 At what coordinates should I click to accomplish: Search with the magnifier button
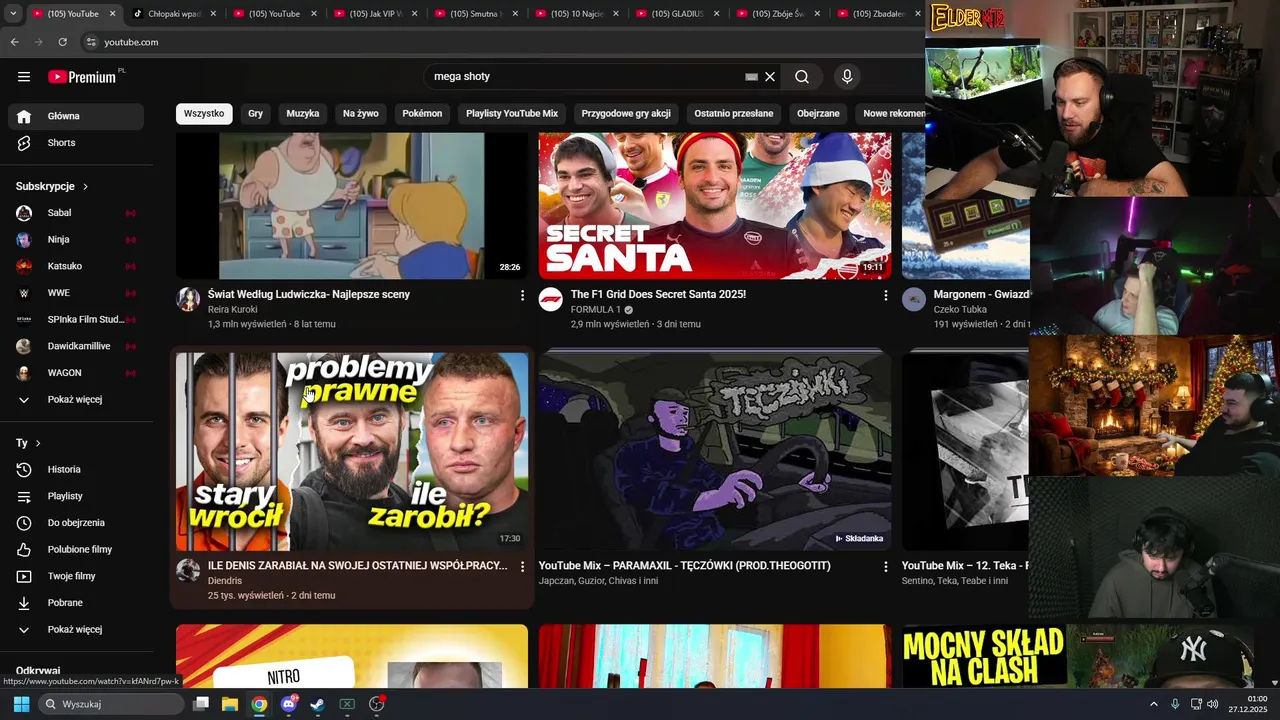pos(802,77)
